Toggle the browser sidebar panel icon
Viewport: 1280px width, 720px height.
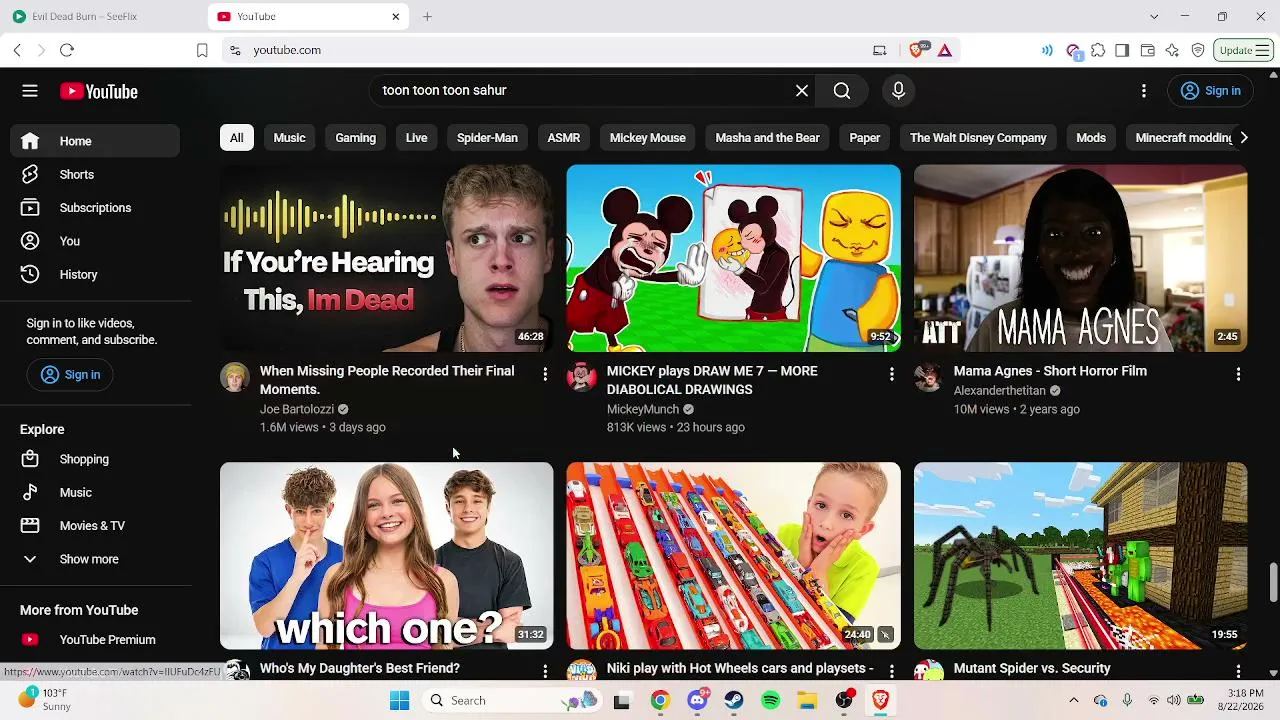pyautogui.click(x=1122, y=50)
